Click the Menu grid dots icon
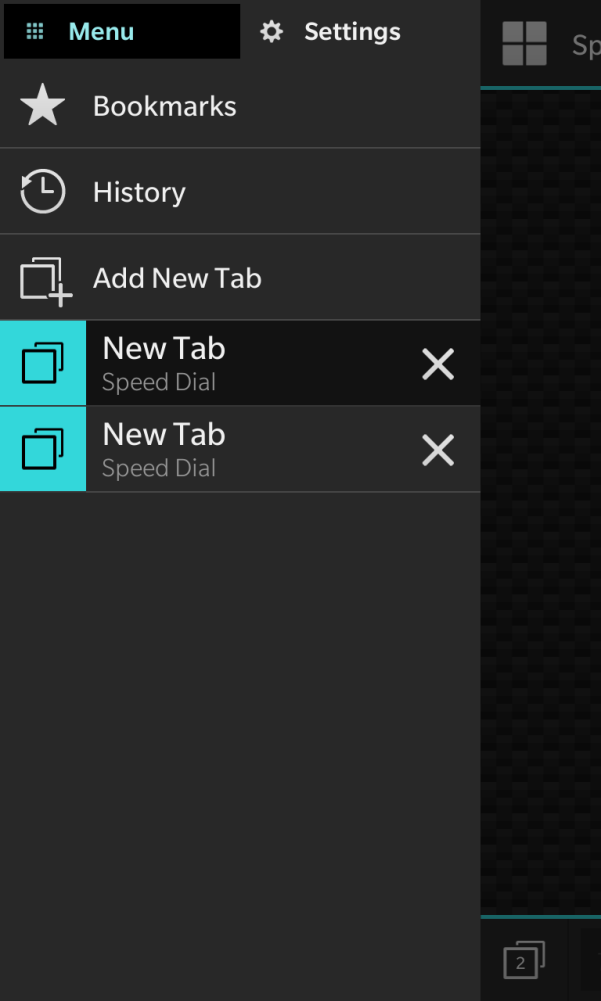Image resolution: width=601 pixels, height=1001 pixels. 34,31
